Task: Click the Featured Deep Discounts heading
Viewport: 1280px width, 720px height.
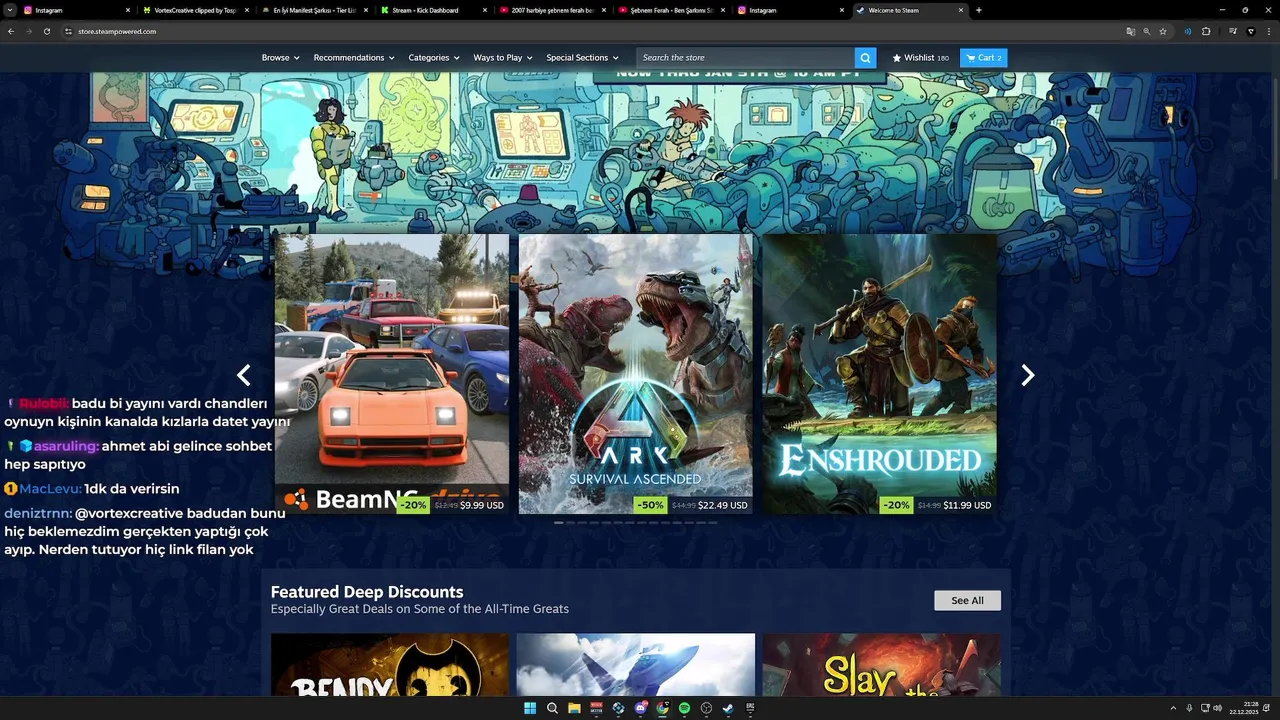Action: 367,592
